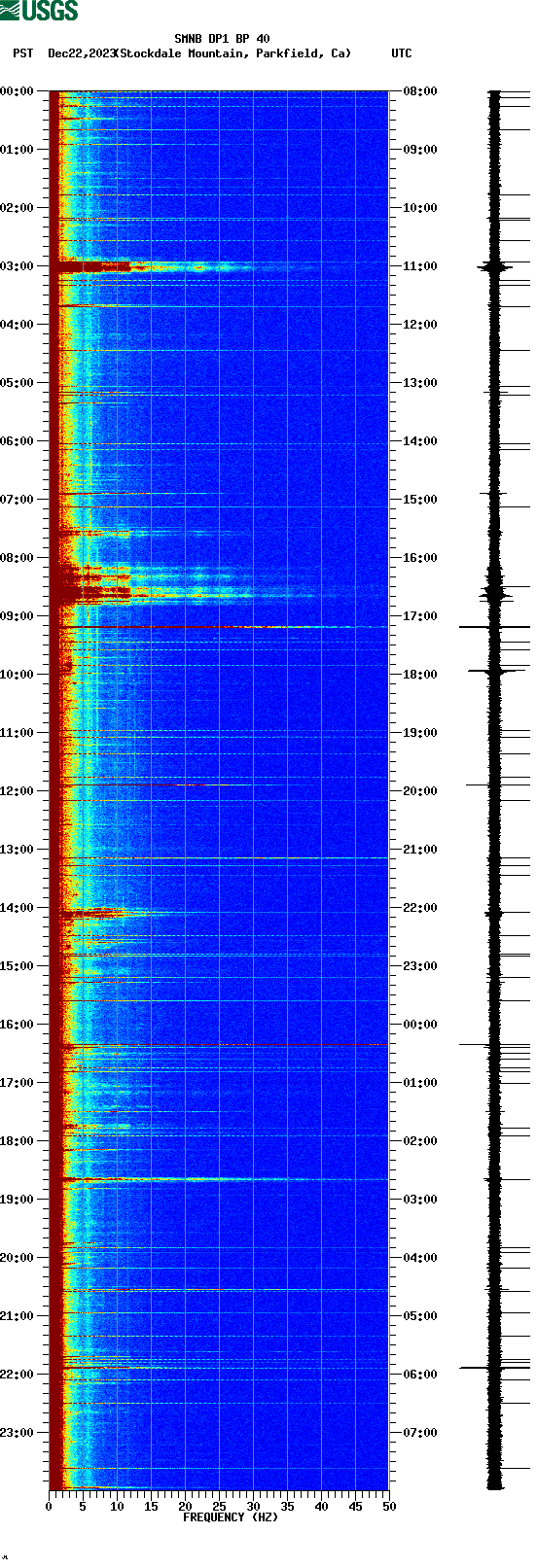Click the UTC 17:00 time label

tap(419, 616)
